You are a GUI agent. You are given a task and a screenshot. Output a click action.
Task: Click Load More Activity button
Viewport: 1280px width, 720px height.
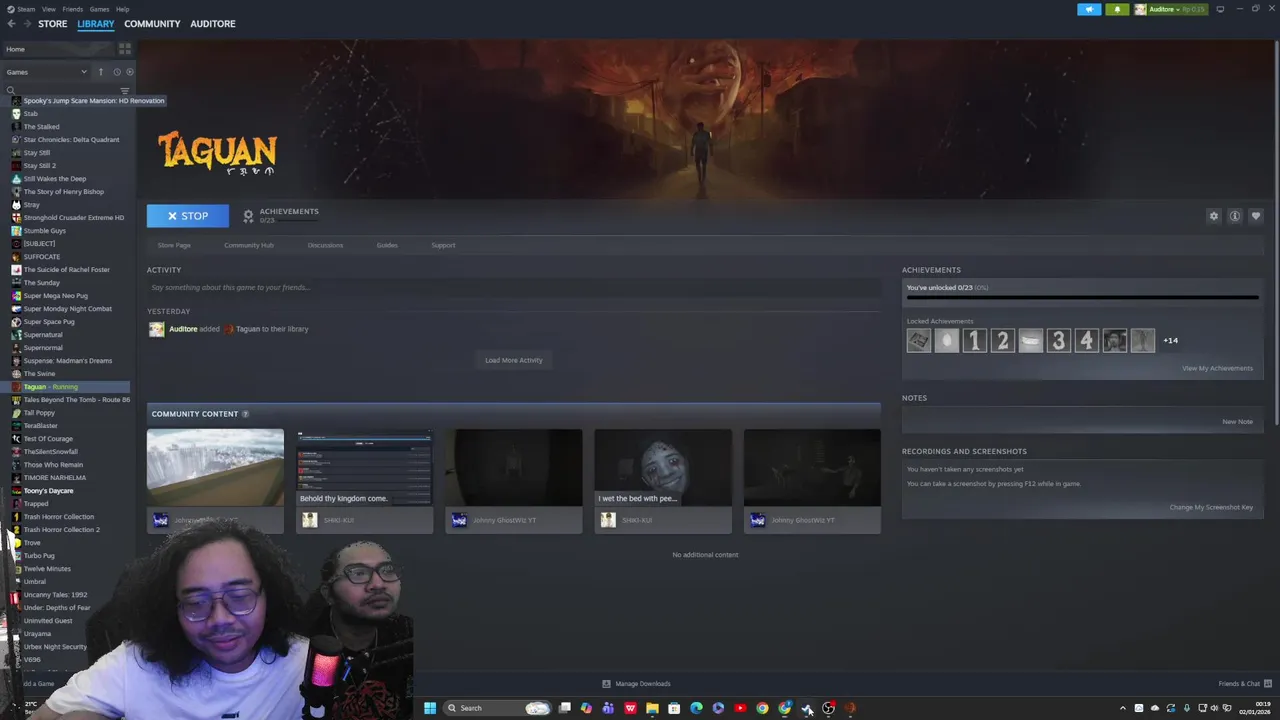514,360
